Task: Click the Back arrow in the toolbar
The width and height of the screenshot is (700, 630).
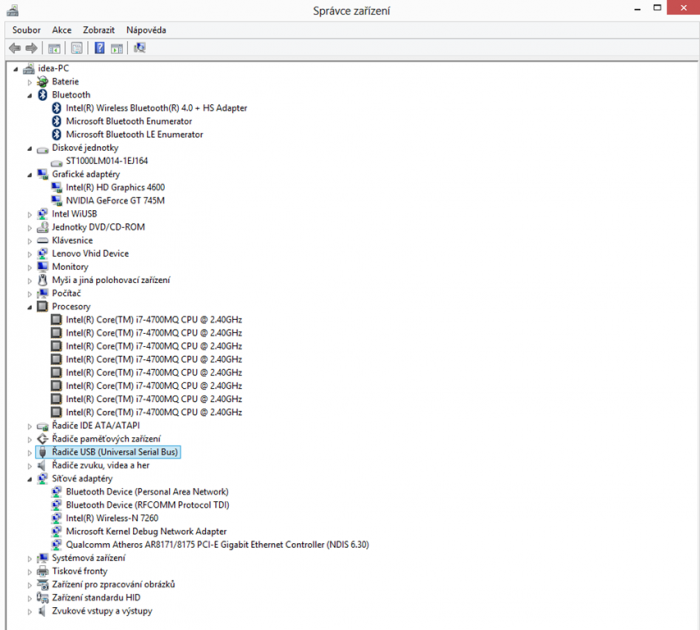Action: 14,48
